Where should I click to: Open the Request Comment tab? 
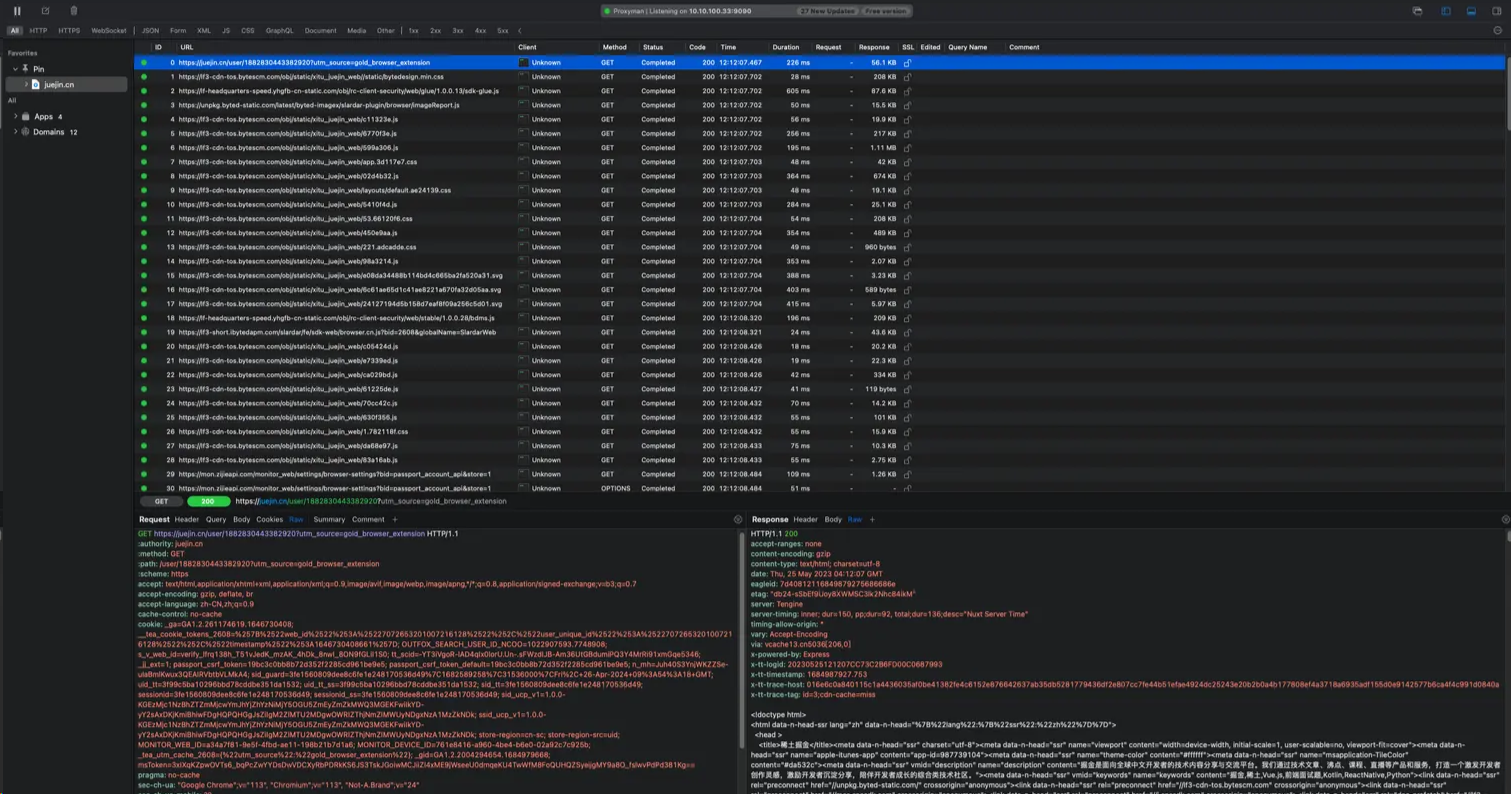(x=368, y=520)
